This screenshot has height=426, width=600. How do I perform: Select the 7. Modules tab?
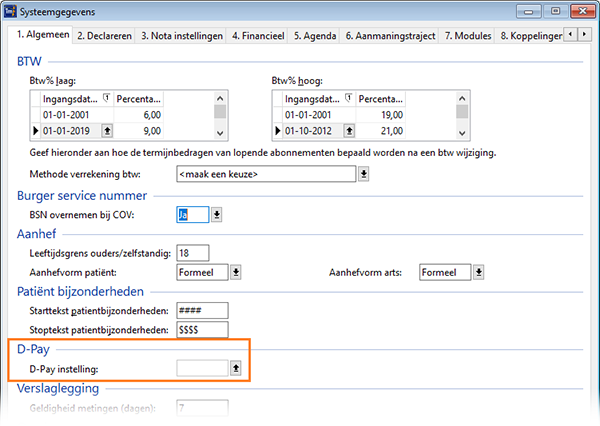tap(468, 36)
